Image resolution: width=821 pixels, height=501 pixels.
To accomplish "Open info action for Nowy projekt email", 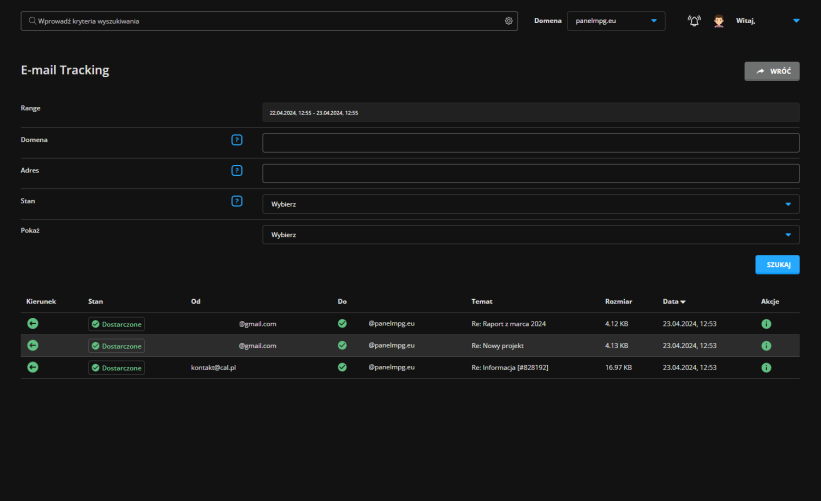I will coord(766,346).
